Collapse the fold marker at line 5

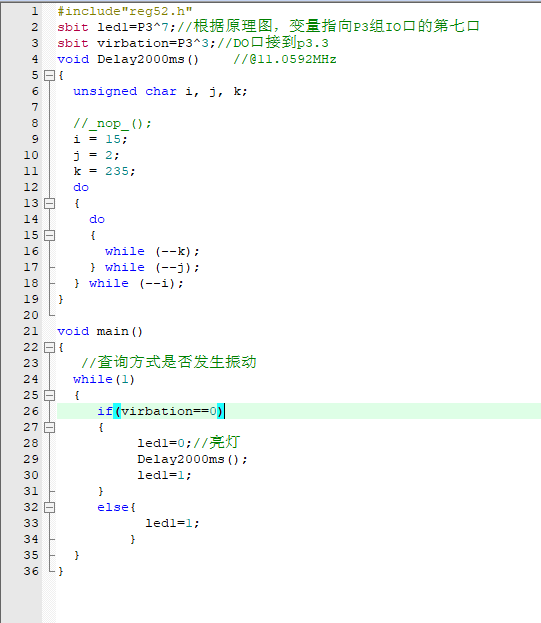49,75
